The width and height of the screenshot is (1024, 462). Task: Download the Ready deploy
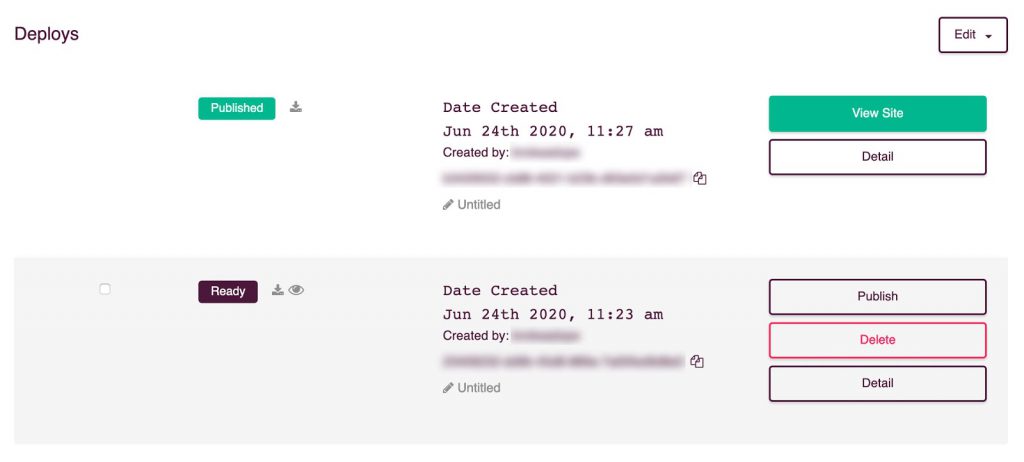click(x=278, y=289)
